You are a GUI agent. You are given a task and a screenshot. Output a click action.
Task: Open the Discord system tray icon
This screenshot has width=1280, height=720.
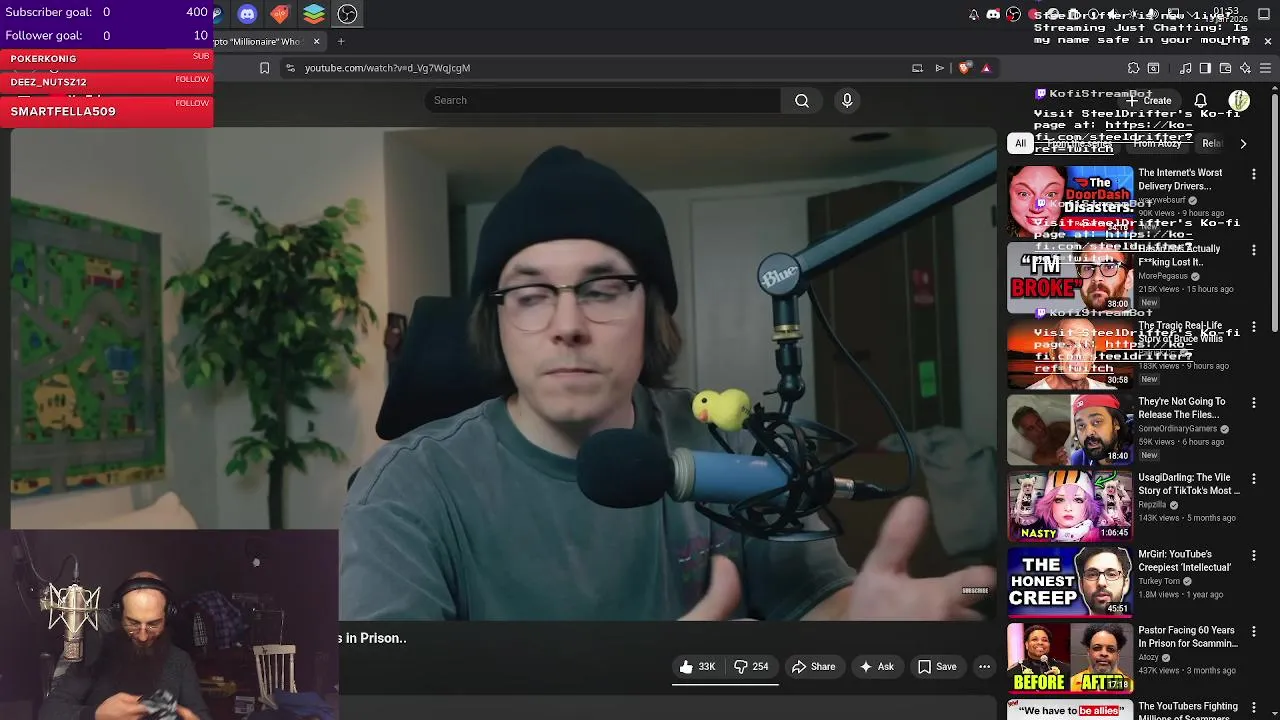[993, 14]
